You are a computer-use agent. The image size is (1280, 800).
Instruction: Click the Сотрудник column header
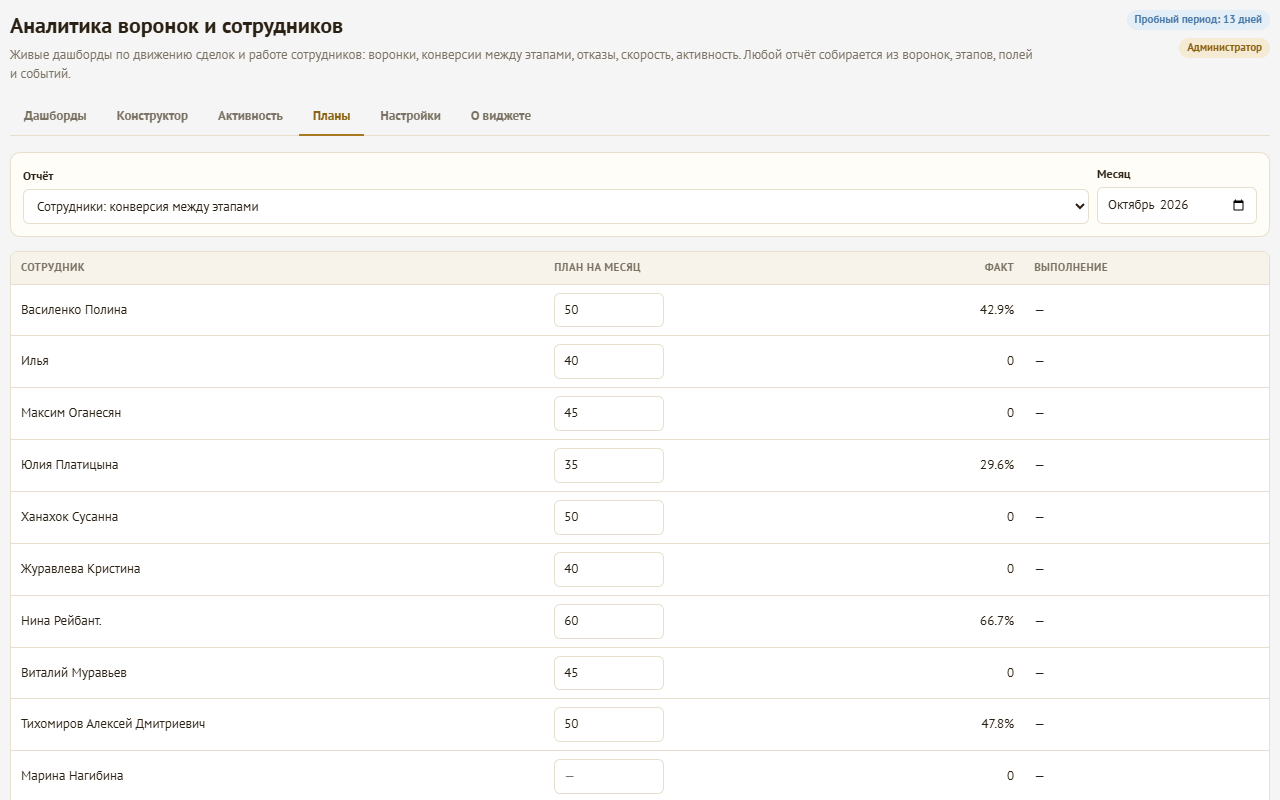pos(53,268)
